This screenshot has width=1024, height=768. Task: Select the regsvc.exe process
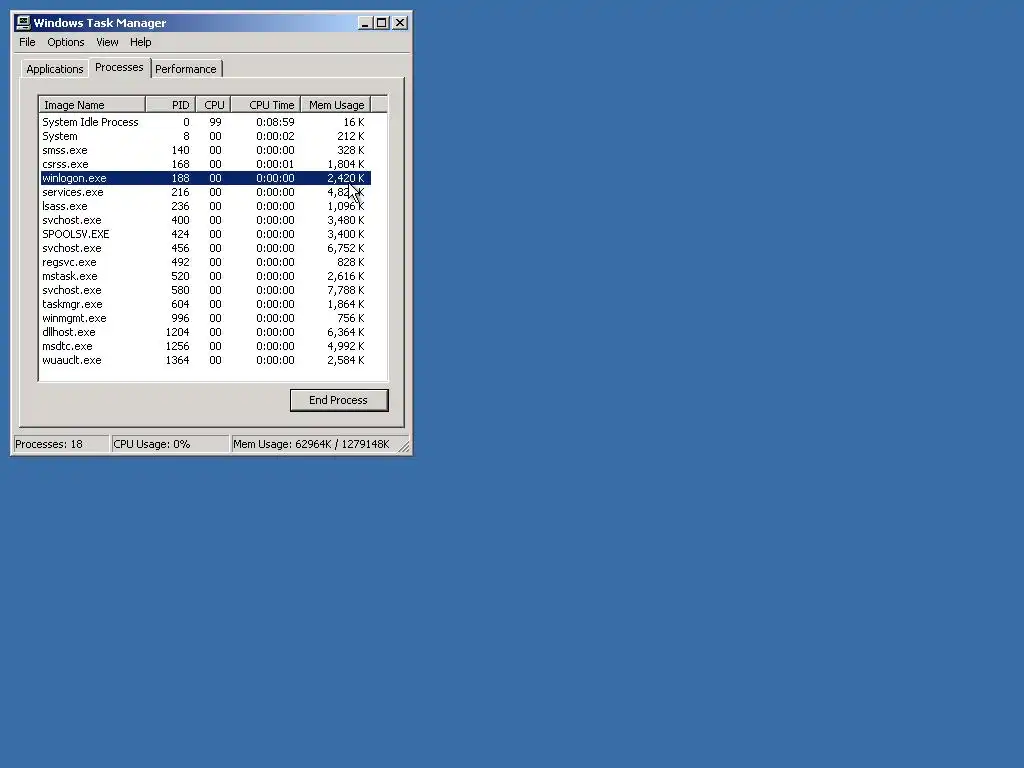pos(205,263)
